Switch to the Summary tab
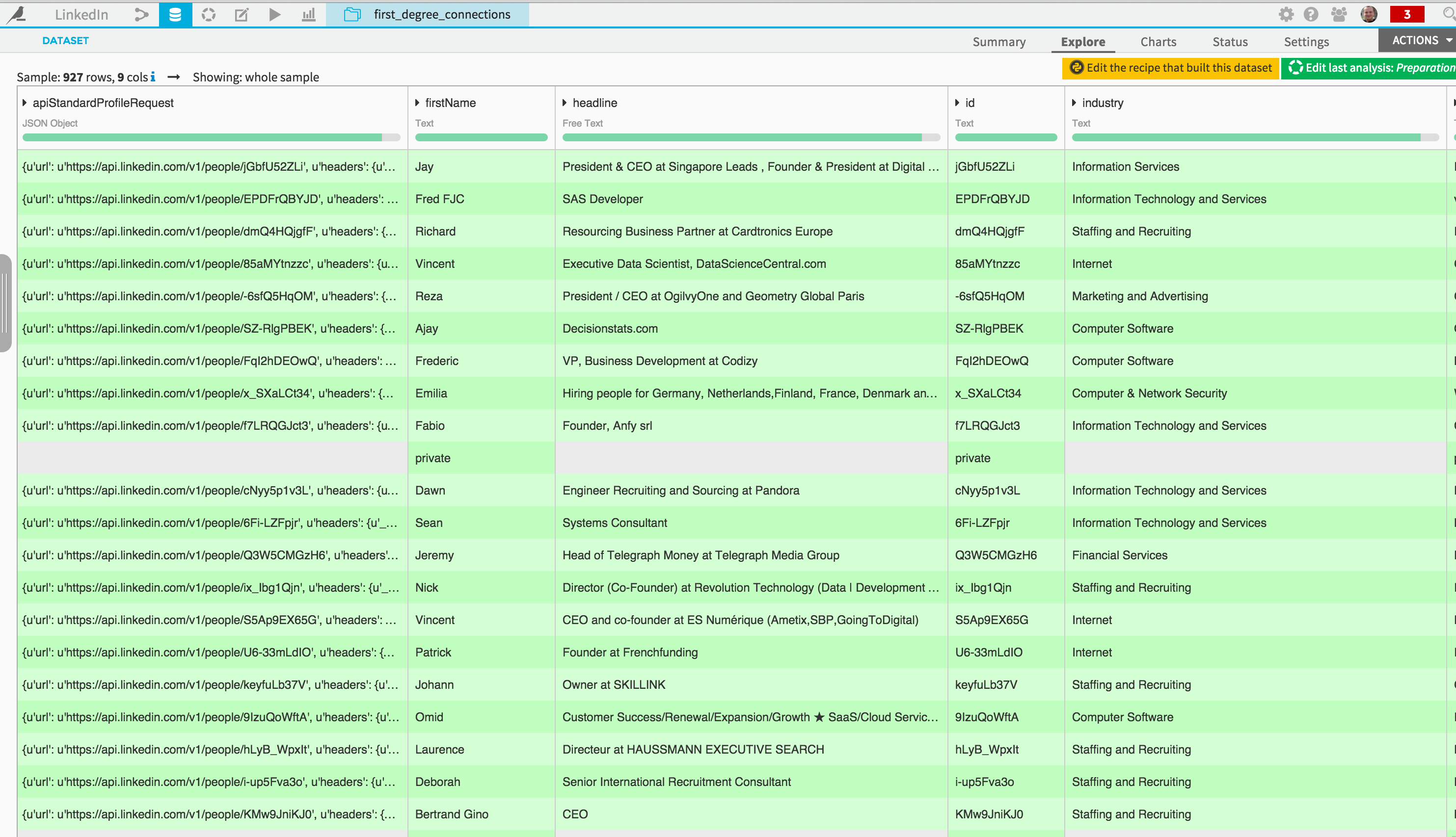This screenshot has width=1456, height=837. pyautogui.click(x=999, y=41)
